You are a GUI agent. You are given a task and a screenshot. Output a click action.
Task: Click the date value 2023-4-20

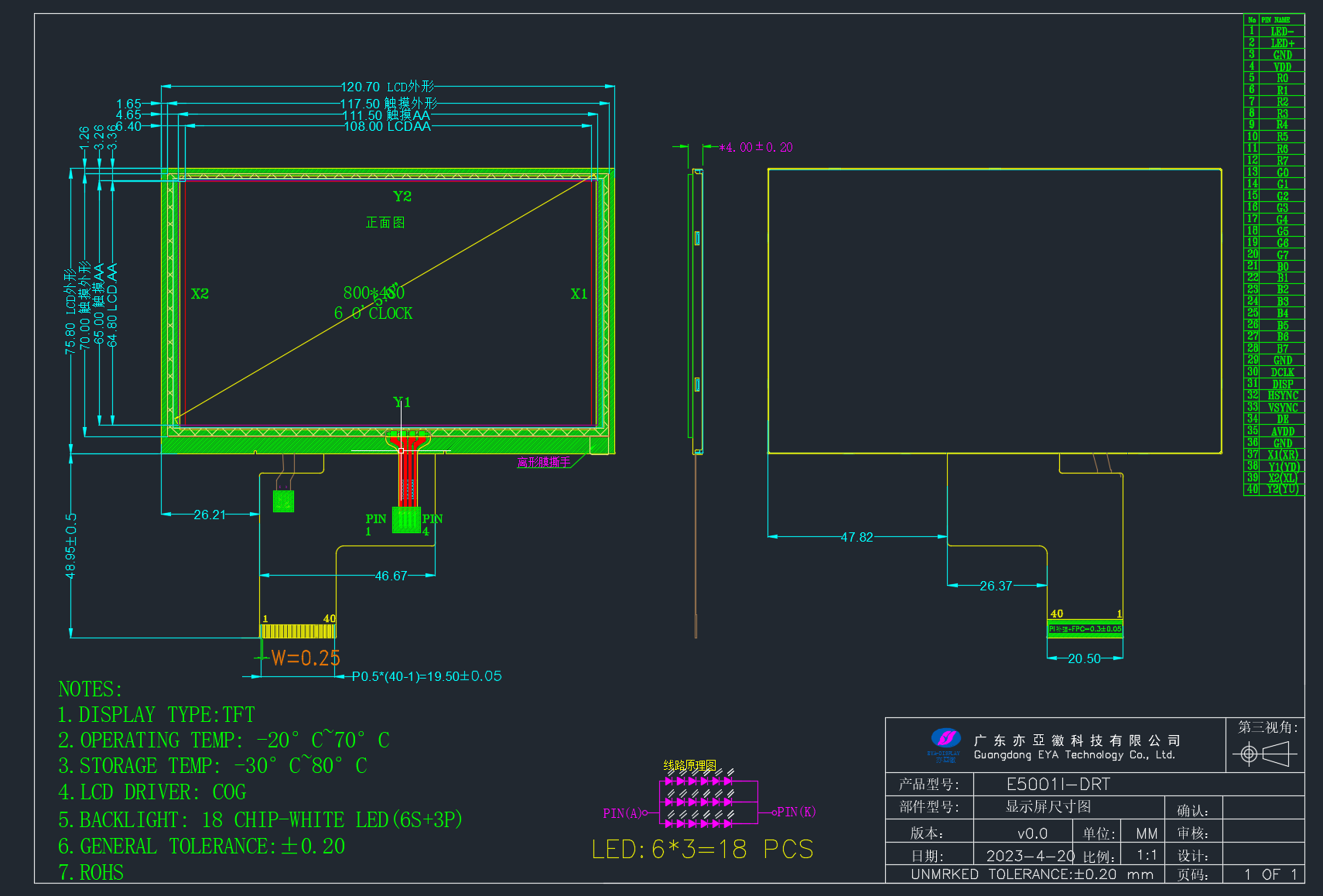[1031, 856]
